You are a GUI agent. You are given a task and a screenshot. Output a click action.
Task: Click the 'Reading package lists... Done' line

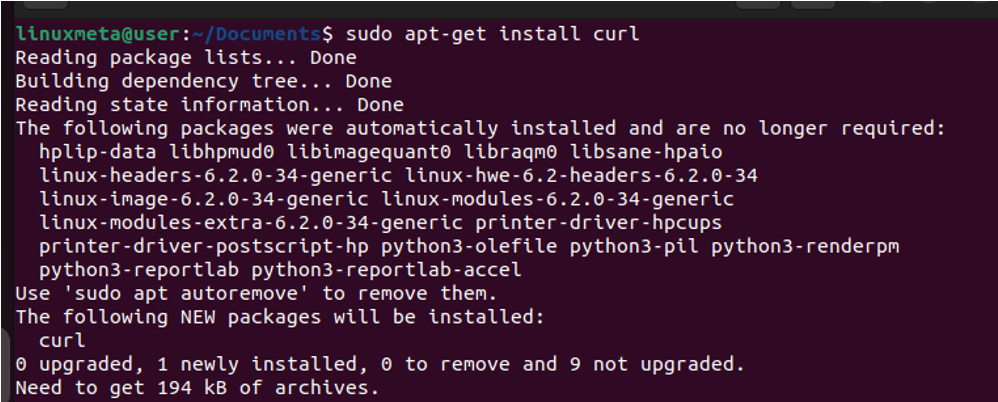pos(186,58)
